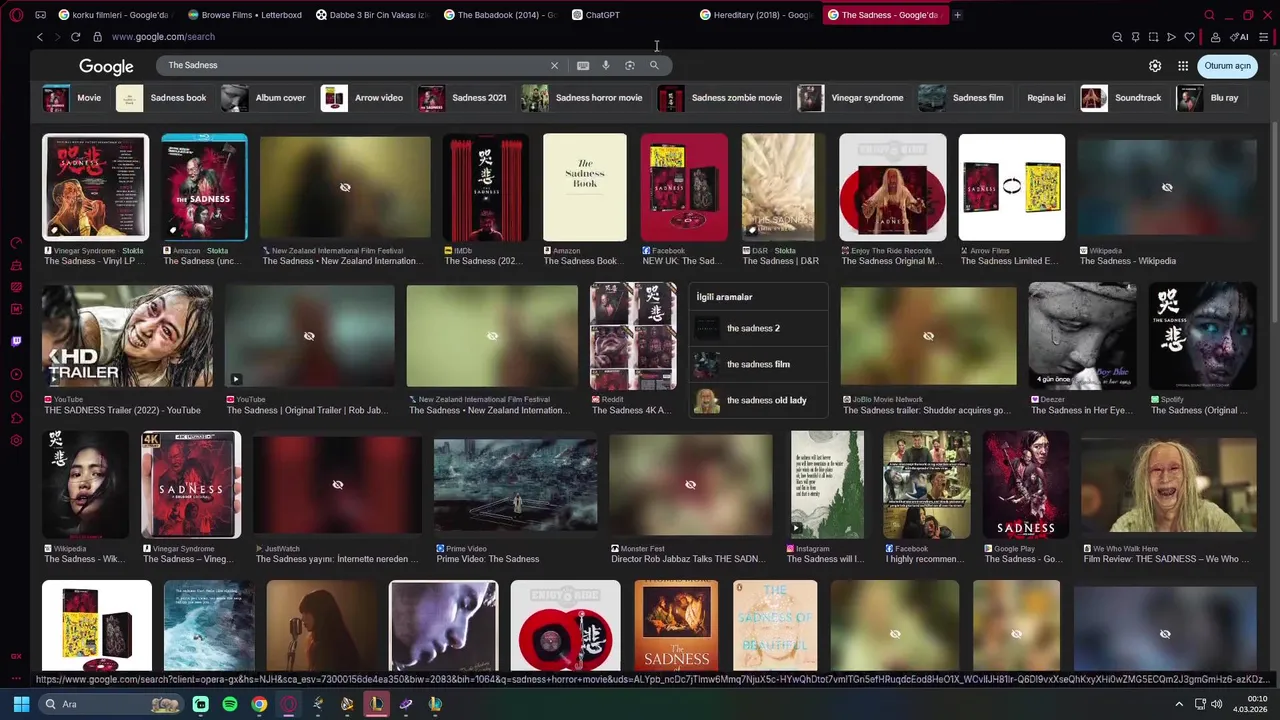The height and width of the screenshot is (720, 1280).
Task: Search open tabs from the tab bar
Action: click(x=1209, y=15)
